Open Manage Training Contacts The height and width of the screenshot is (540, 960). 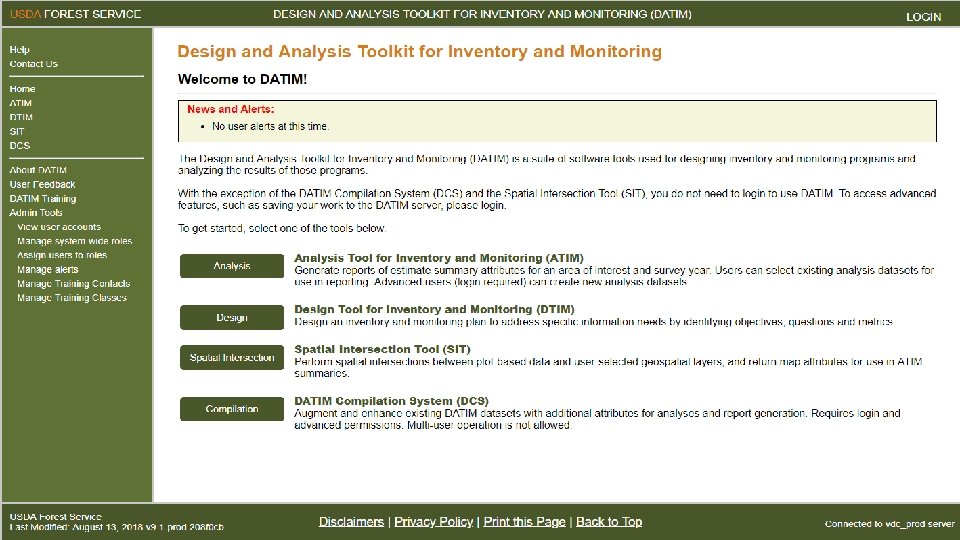tap(73, 283)
